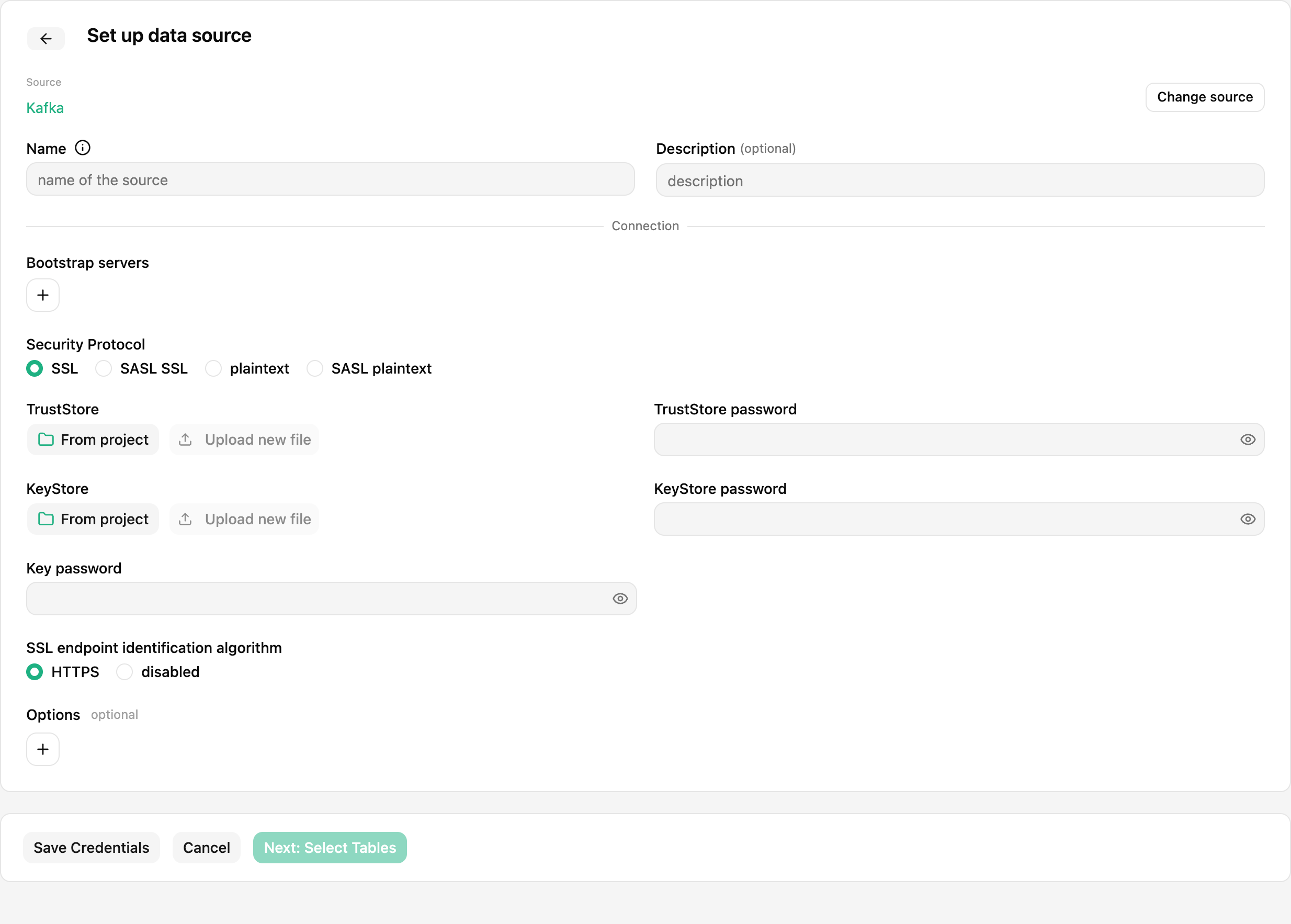Focus the Description input field

[x=960, y=181]
